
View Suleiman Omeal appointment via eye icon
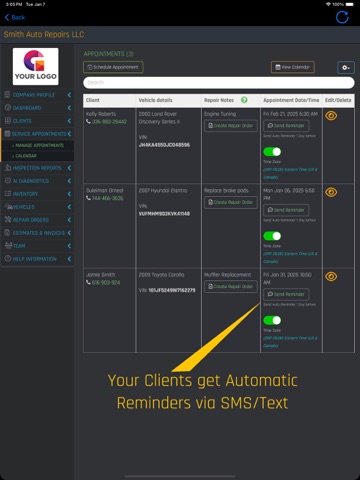[331, 192]
